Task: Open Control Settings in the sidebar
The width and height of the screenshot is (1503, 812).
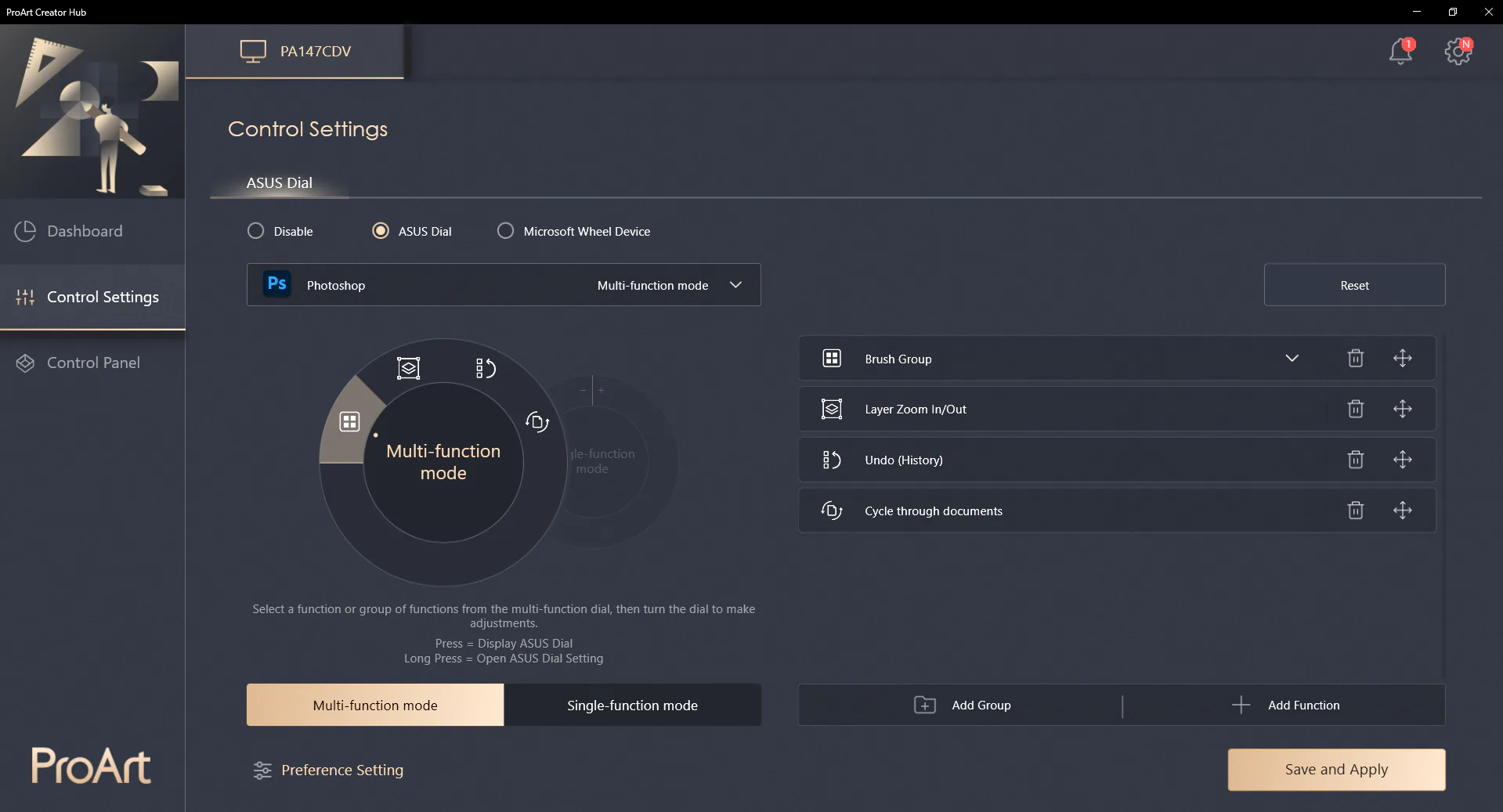Action: (92, 297)
